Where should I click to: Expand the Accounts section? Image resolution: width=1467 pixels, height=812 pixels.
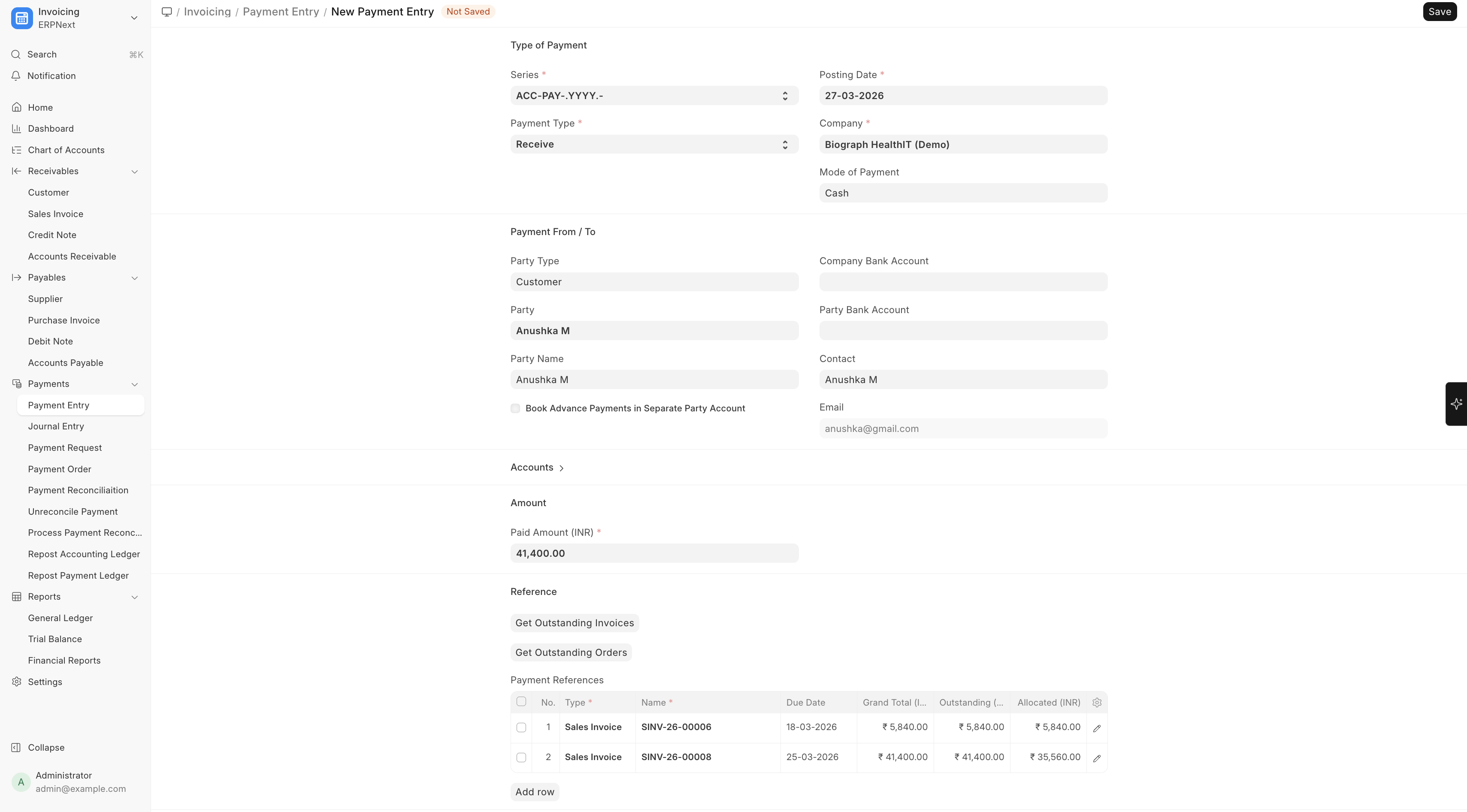tap(535, 467)
